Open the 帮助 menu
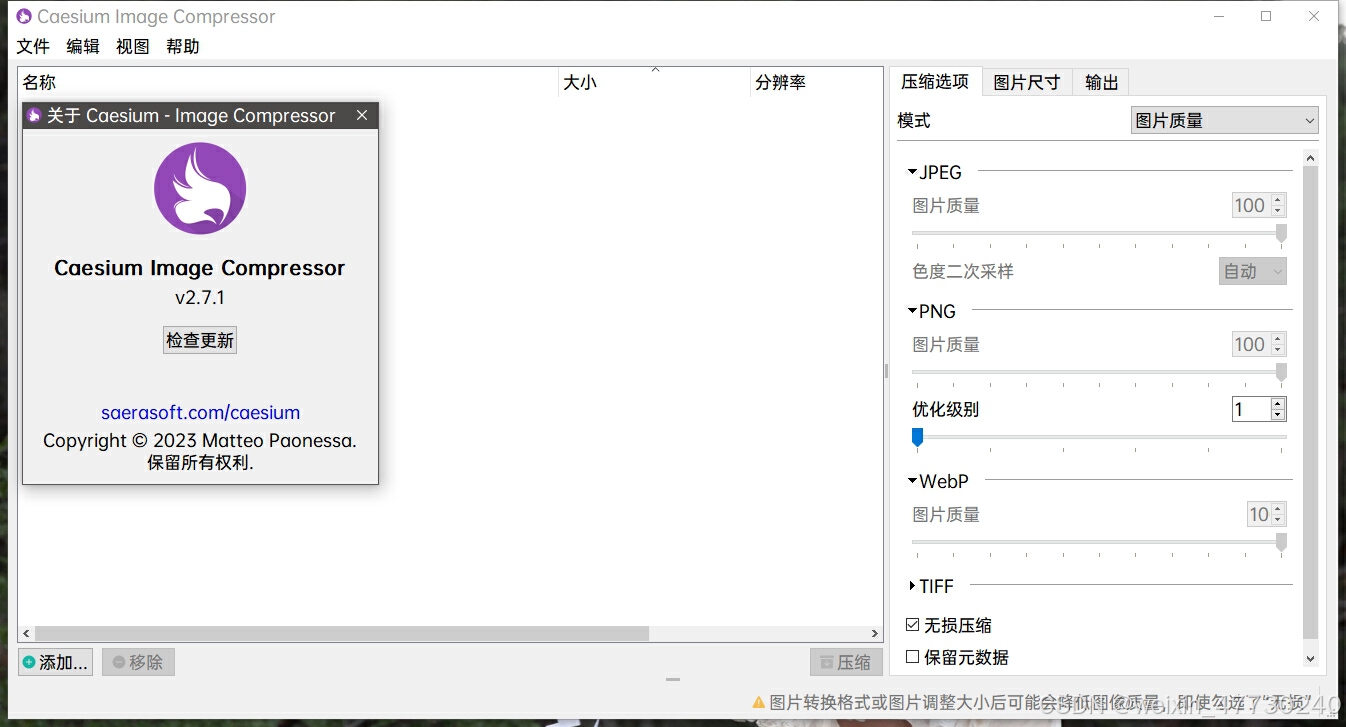This screenshot has width=1346, height=727. (x=183, y=46)
